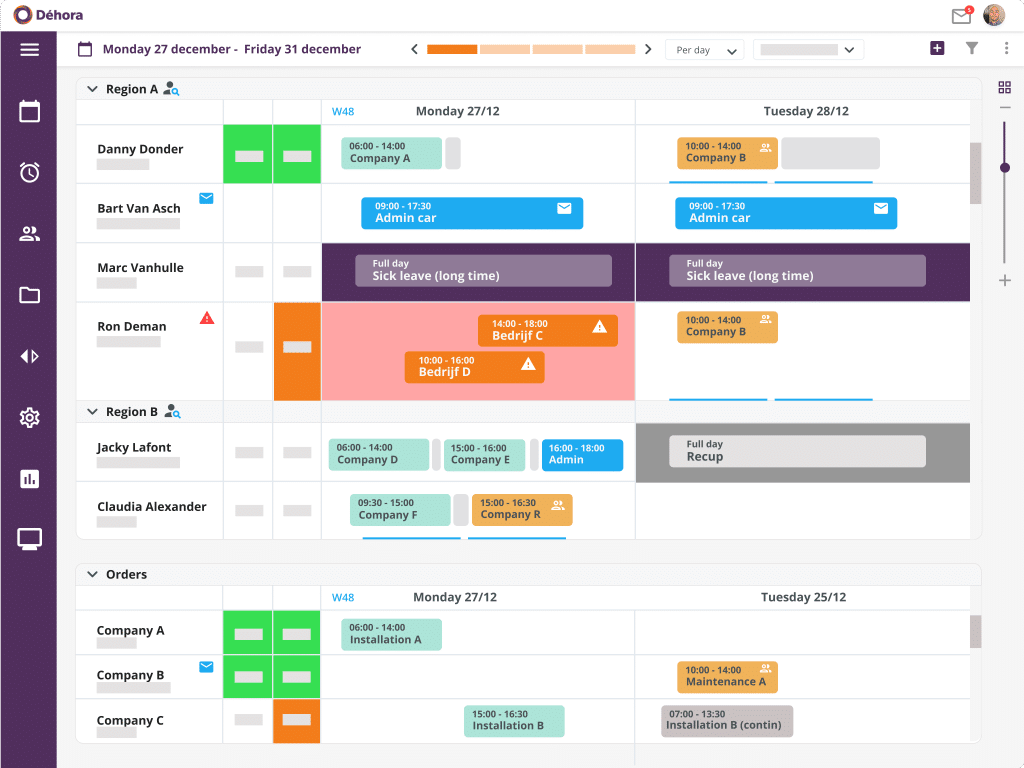The height and width of the screenshot is (768, 1024).
Task: Open settings gear in the sidebar
Action: tap(29, 417)
